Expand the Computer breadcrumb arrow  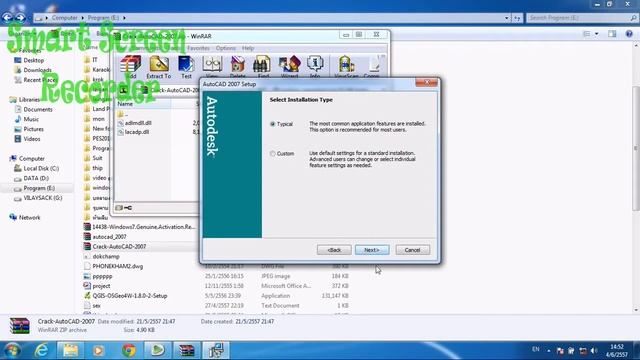(82, 18)
